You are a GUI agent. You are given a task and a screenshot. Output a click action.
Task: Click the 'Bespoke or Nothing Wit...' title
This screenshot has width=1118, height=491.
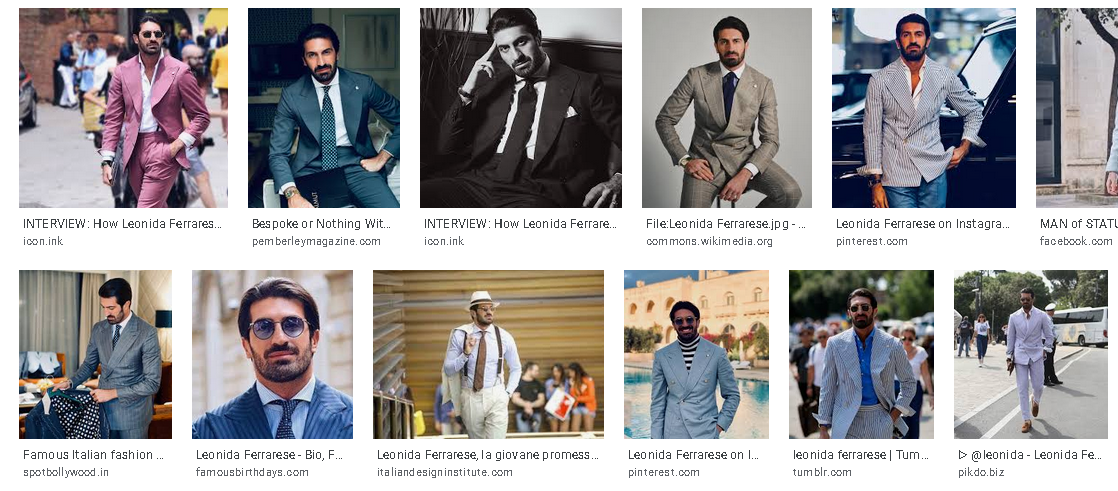[x=321, y=224]
